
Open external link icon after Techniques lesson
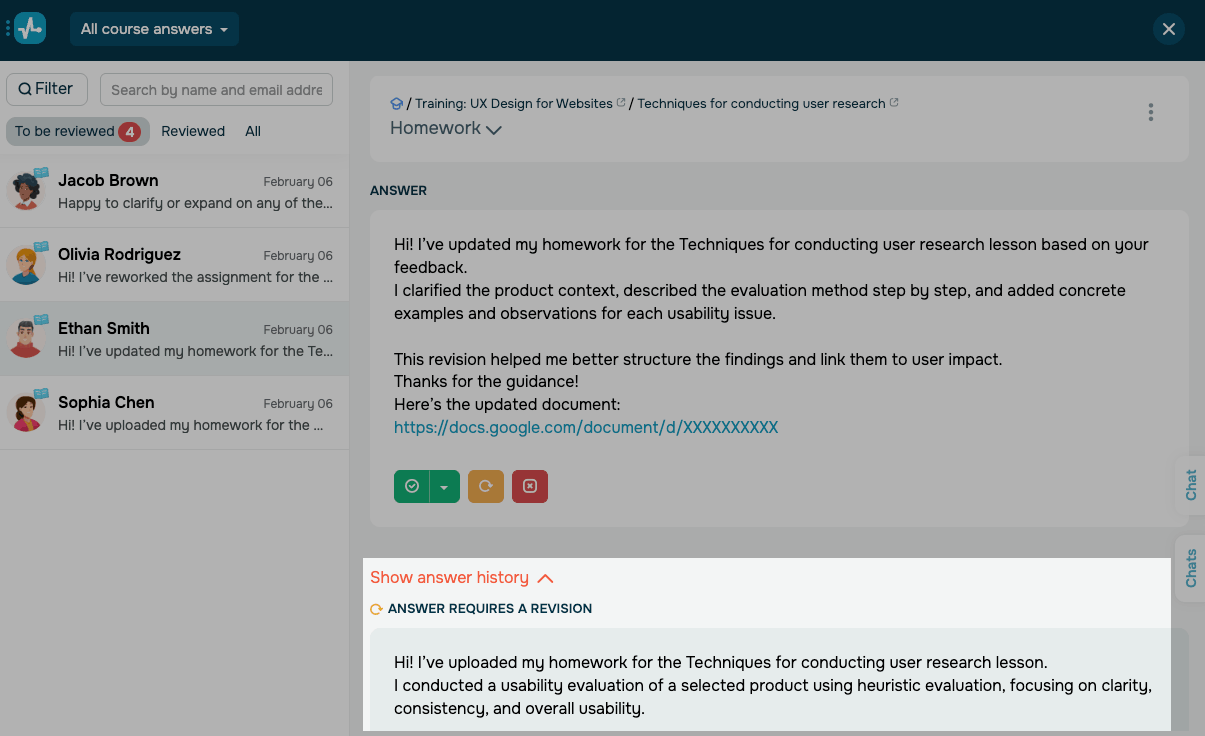[894, 103]
